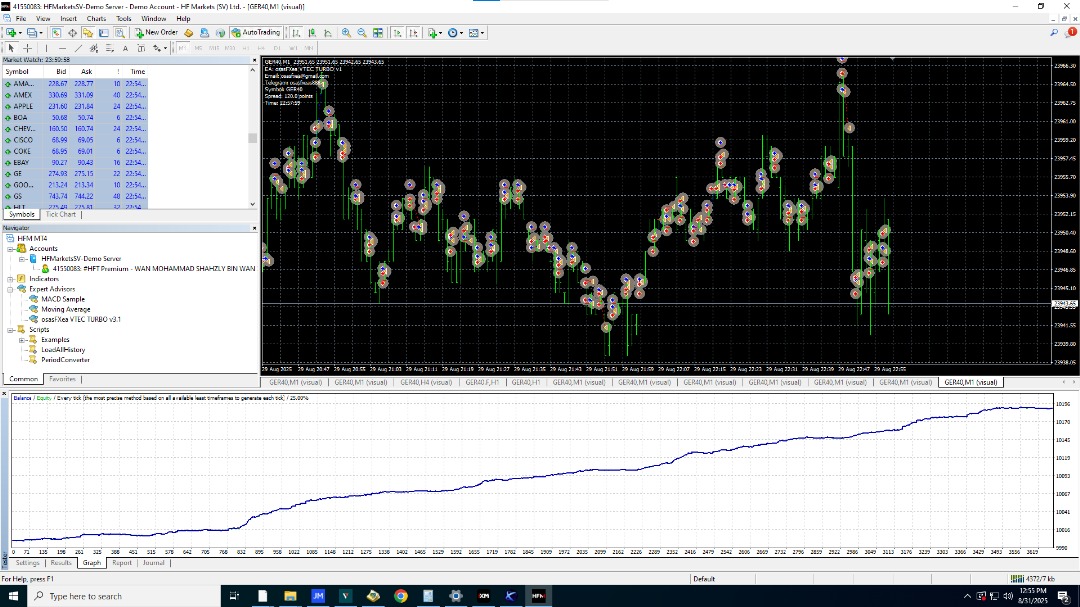Toggle the chart auto scroll button
Viewport: 1080px width, 607px height.
pos(397,32)
